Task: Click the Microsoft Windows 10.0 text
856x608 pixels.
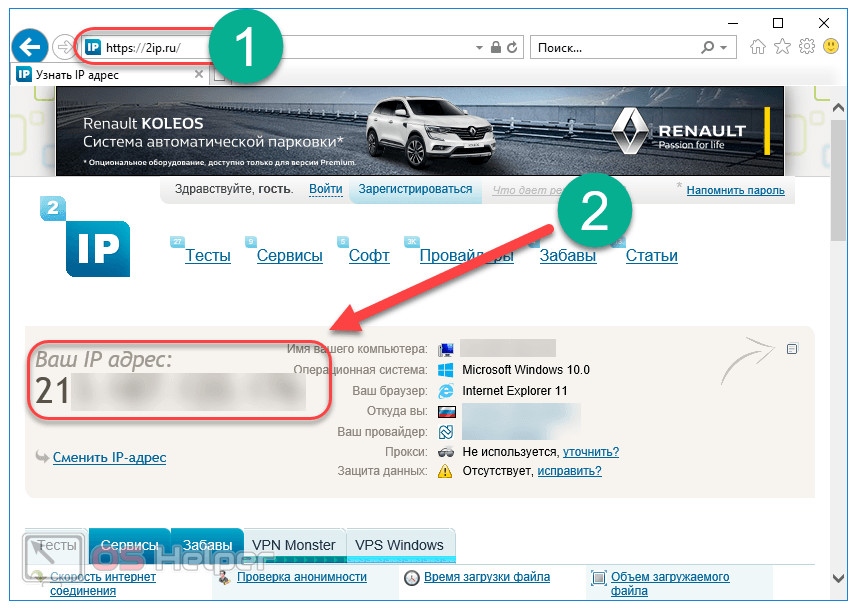Action: (x=526, y=370)
